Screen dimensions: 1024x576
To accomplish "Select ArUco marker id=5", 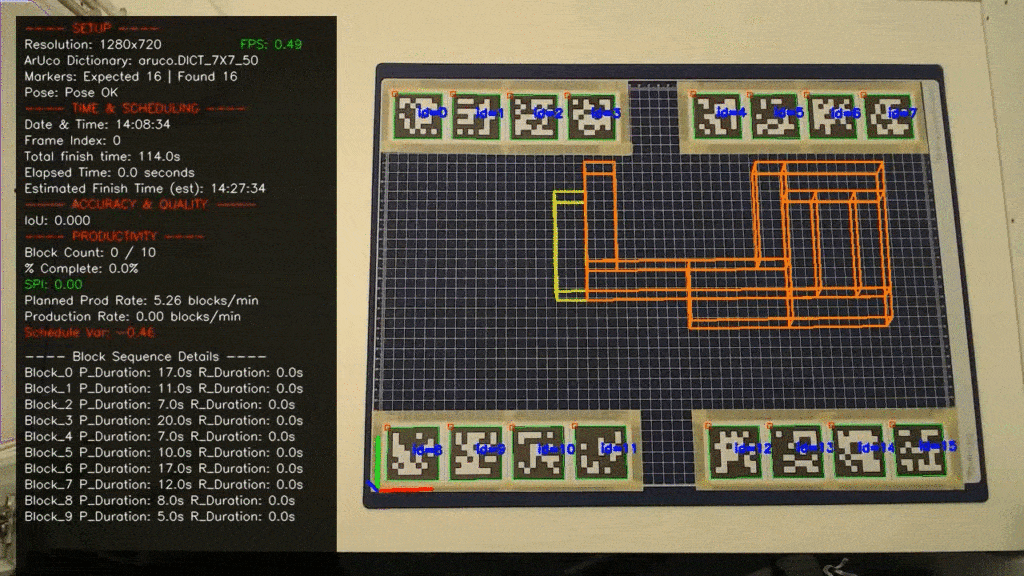I will pyautogui.click(x=775, y=115).
